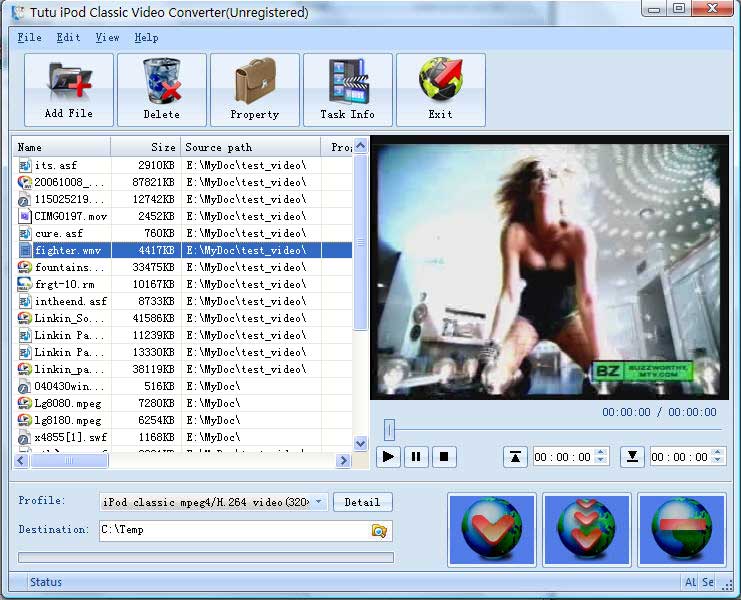Increase end time with up stepper
This screenshot has width=741, height=600.
pyautogui.click(x=718, y=452)
